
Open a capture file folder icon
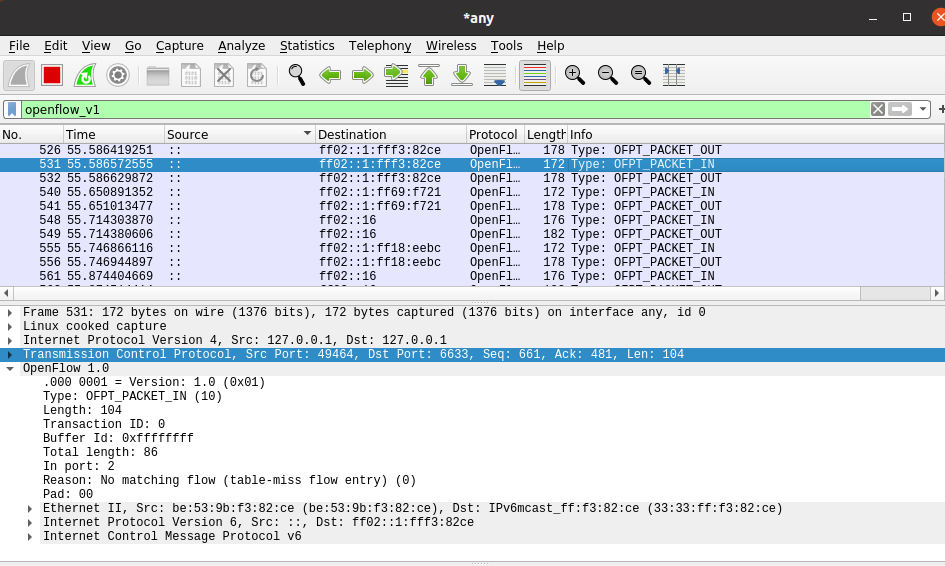point(158,75)
